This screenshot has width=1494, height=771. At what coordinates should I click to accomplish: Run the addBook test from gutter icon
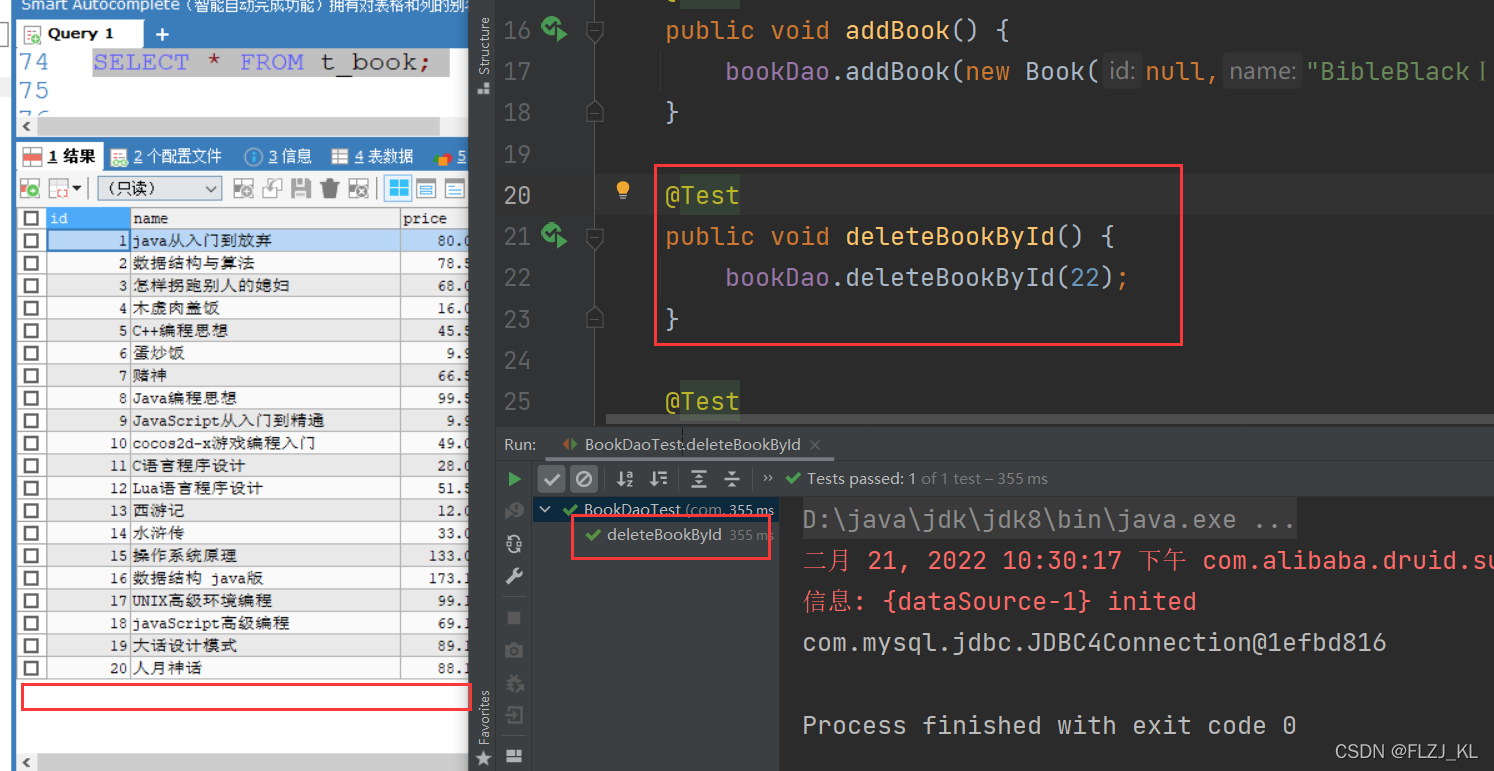[553, 29]
